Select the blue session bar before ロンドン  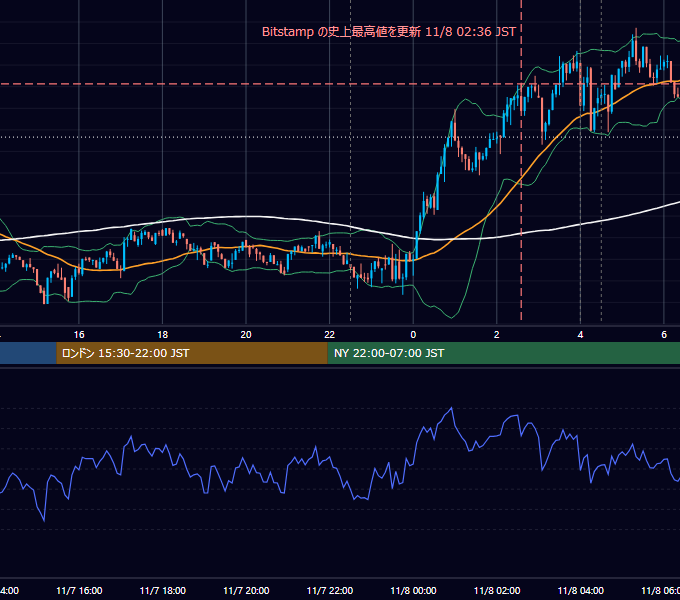point(28,353)
